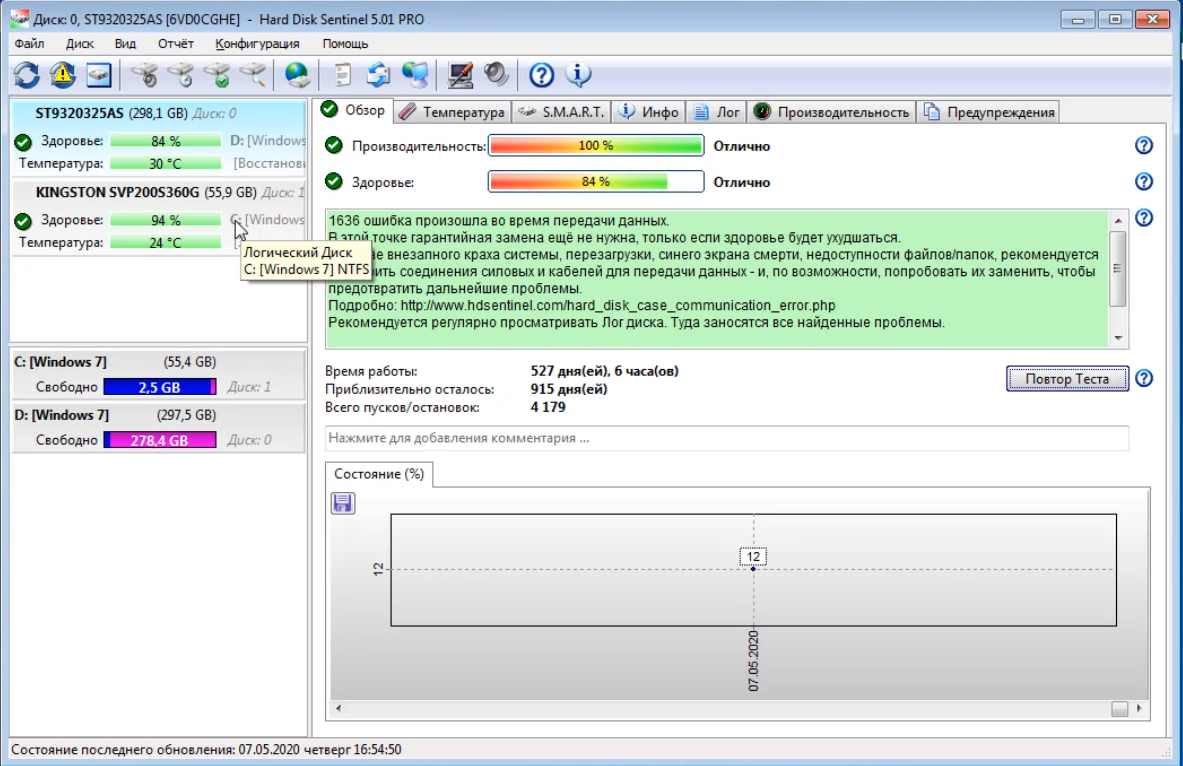Click the KINGSTON health 94 % bar

tap(165, 220)
